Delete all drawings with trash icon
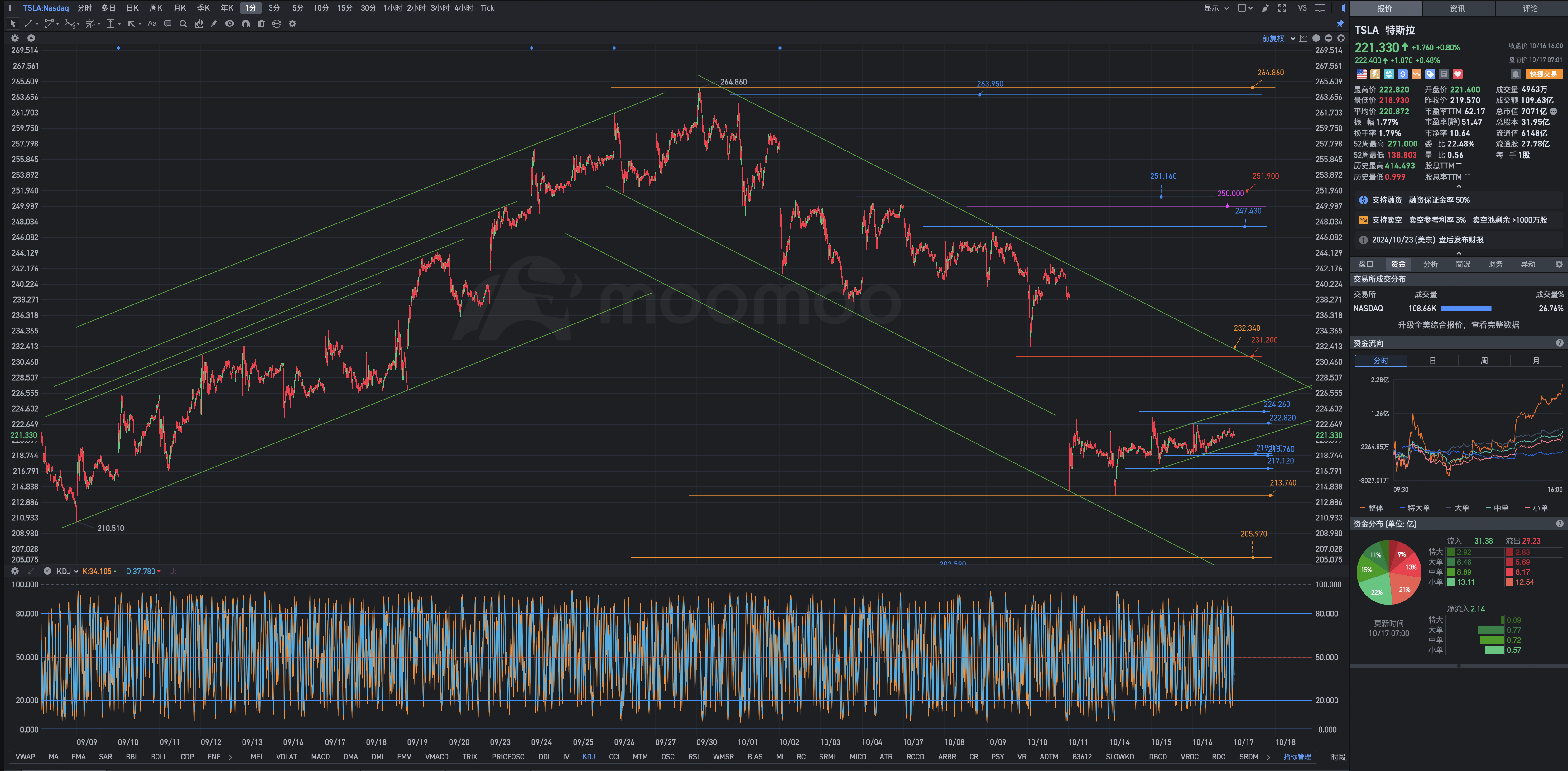The width and height of the screenshot is (1568, 771). (x=261, y=24)
